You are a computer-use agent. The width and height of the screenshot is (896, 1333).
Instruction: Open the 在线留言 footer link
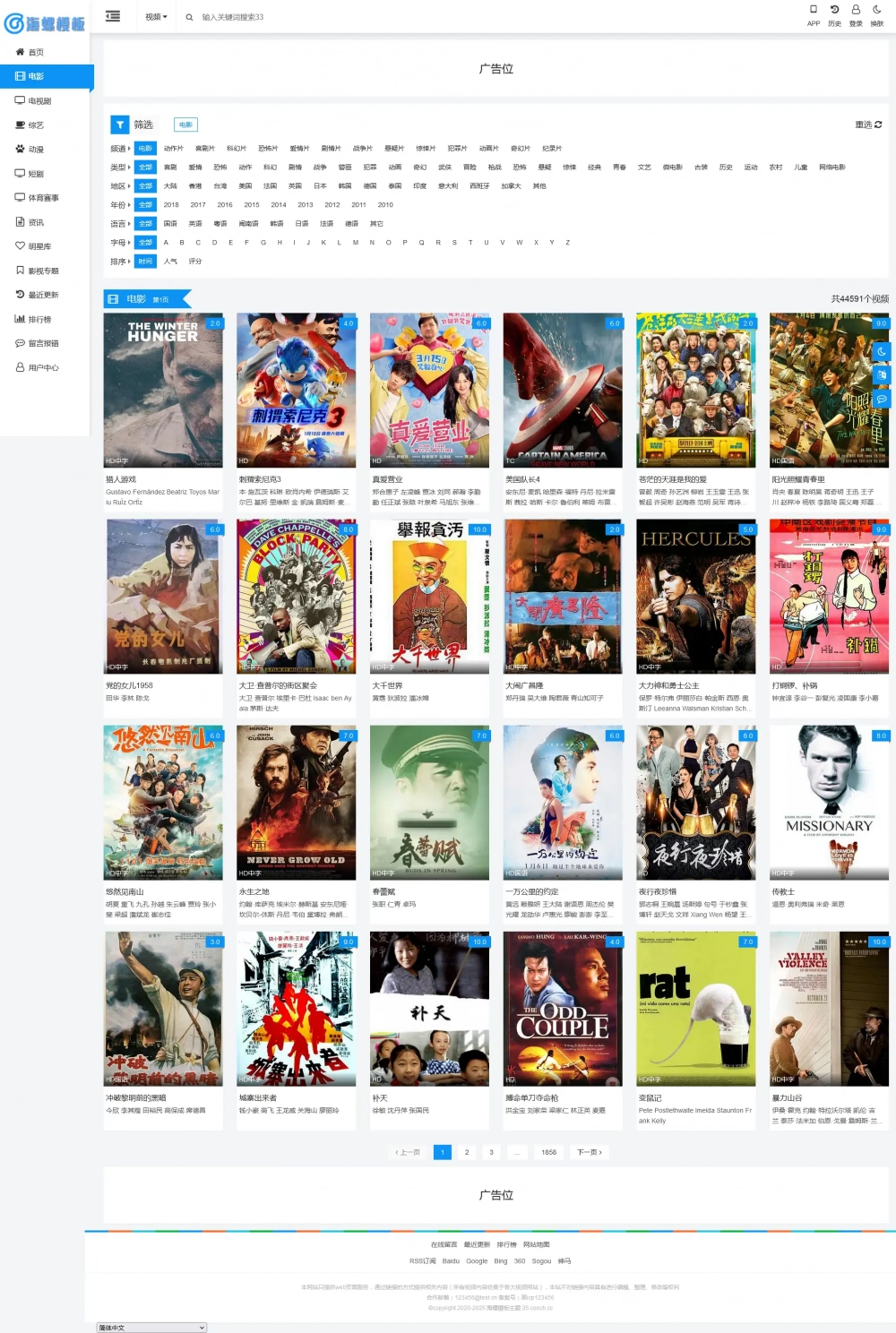444,1244
